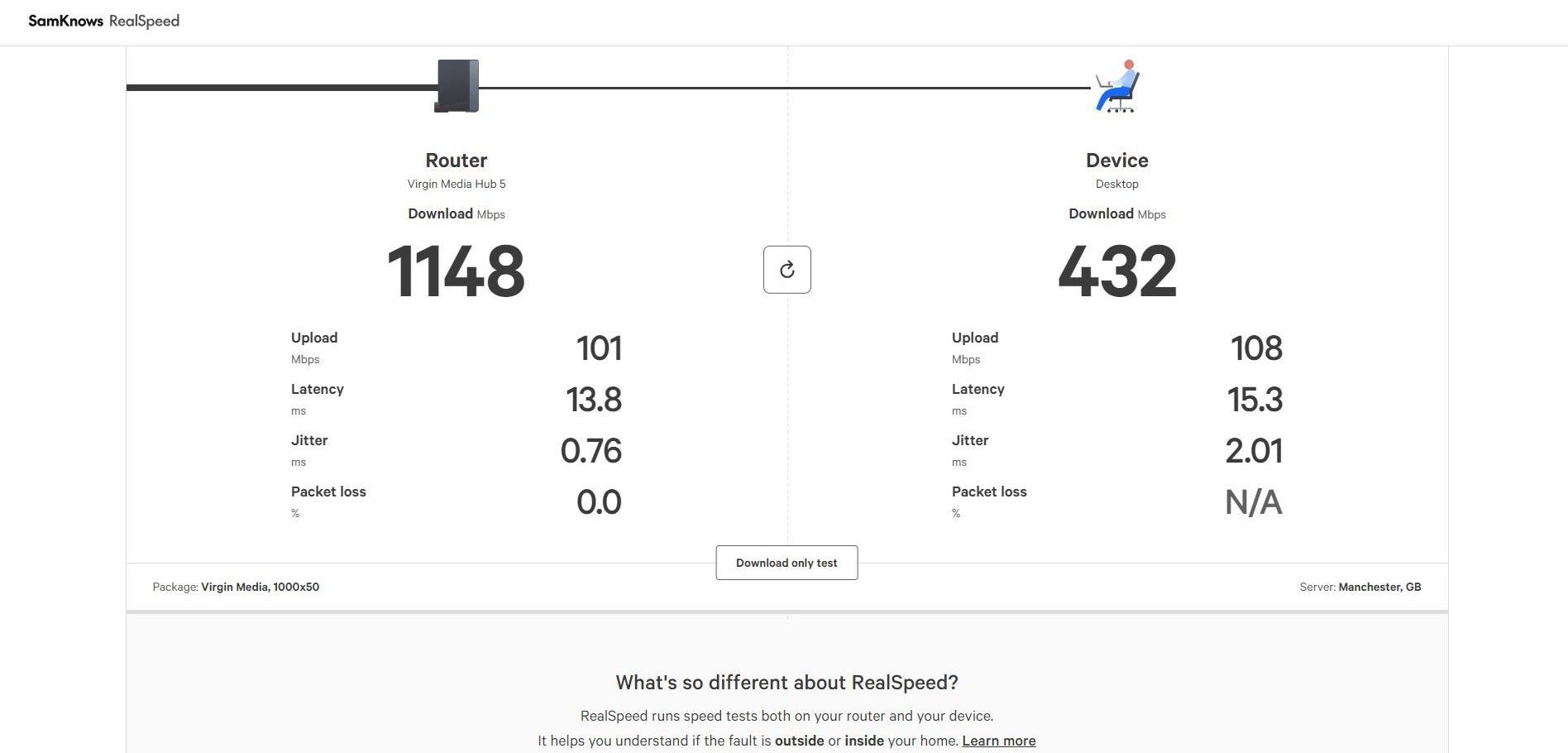The image size is (1568, 753).
Task: Click the router device illustration
Action: [x=457, y=86]
